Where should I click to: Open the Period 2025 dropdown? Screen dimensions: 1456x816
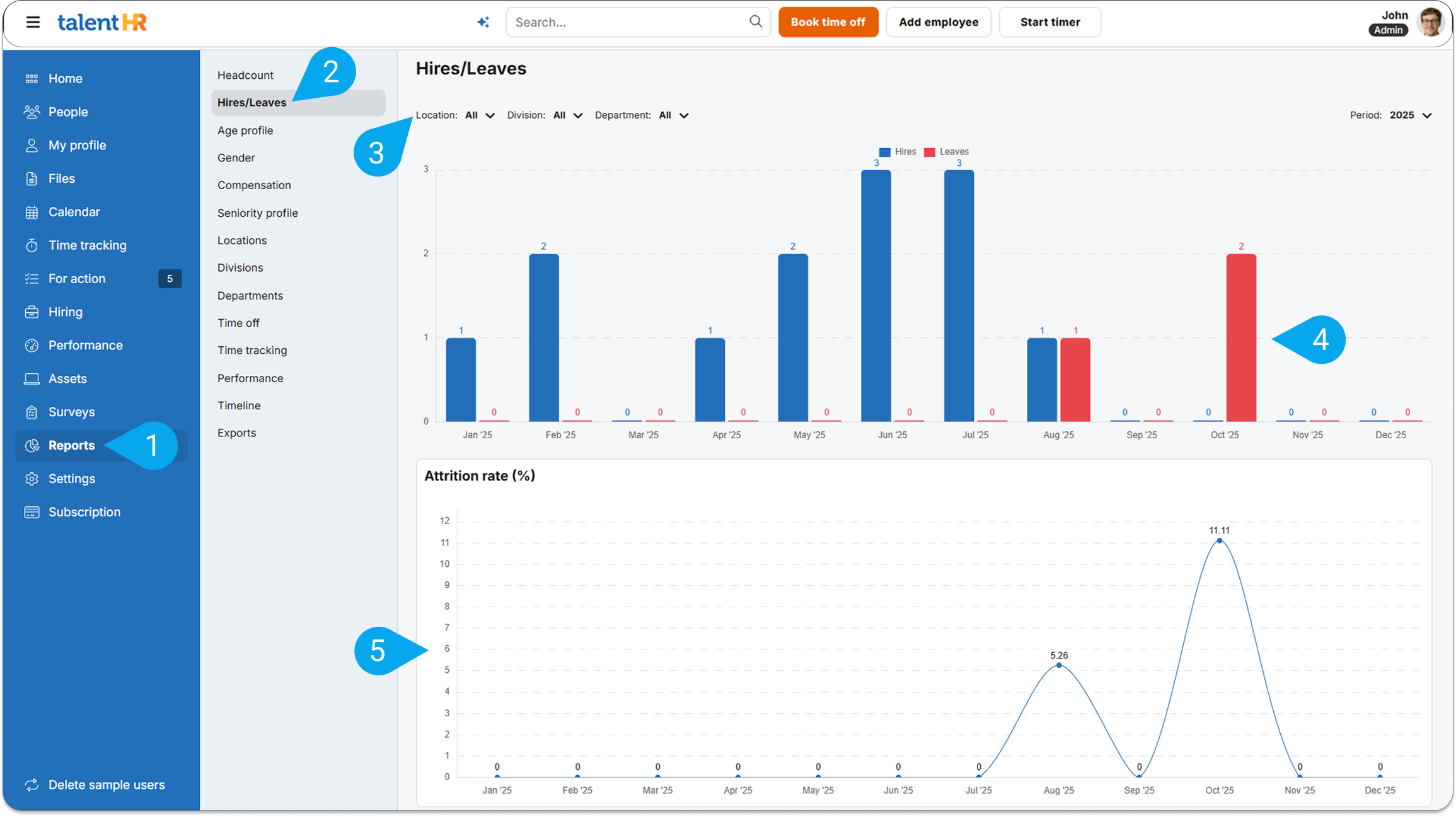click(1411, 115)
